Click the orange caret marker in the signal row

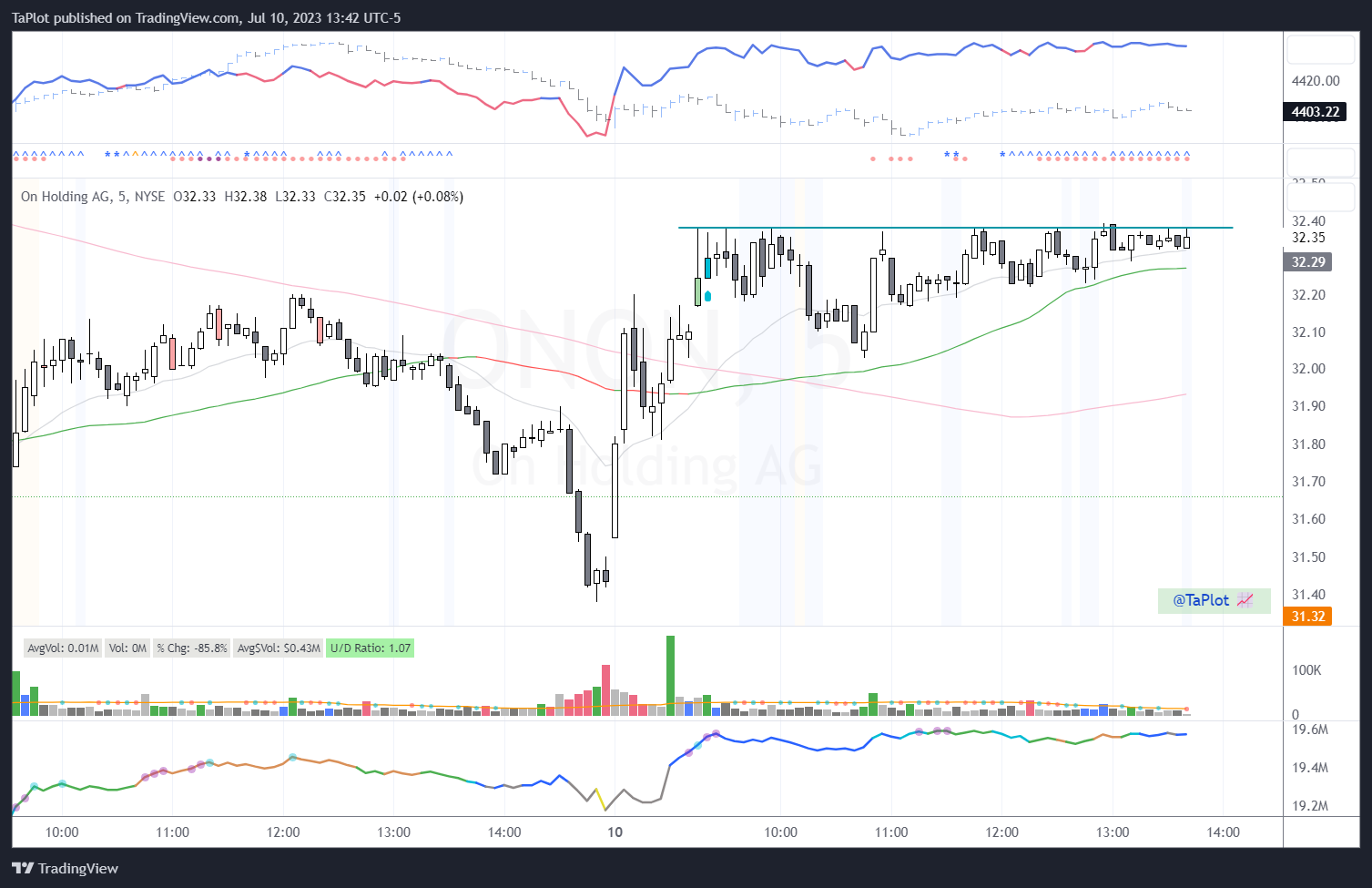click(x=136, y=153)
